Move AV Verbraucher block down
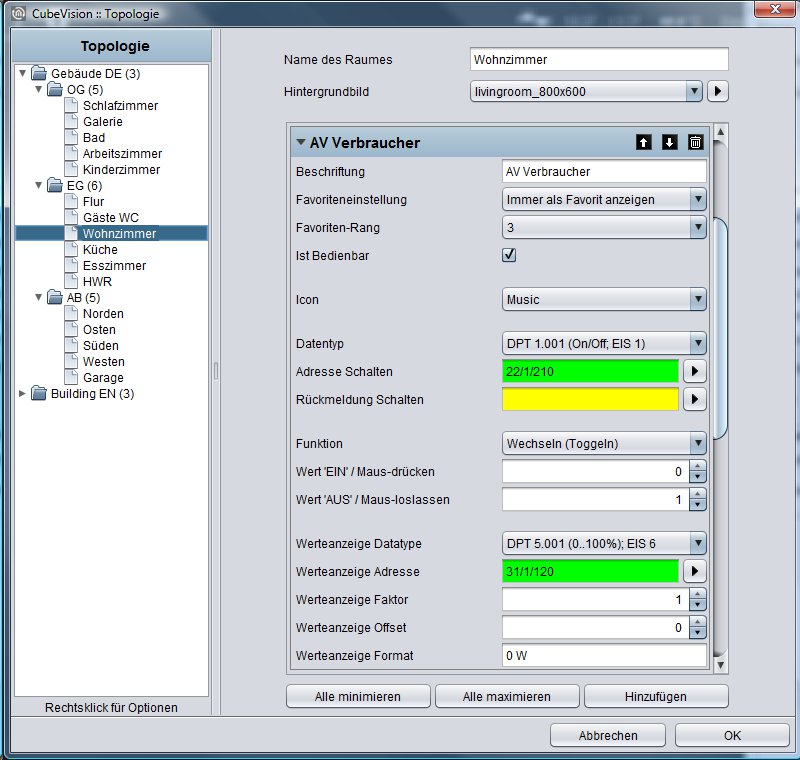 (x=669, y=142)
